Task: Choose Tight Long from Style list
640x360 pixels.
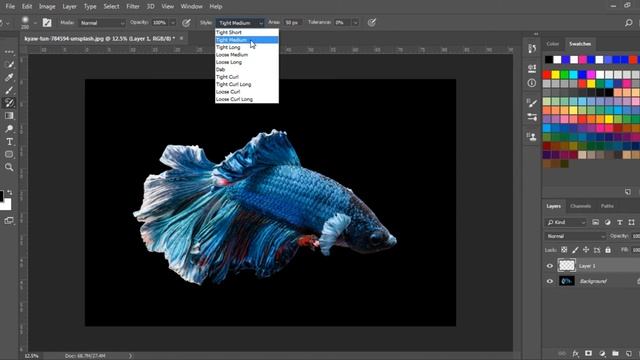Action: (x=247, y=47)
